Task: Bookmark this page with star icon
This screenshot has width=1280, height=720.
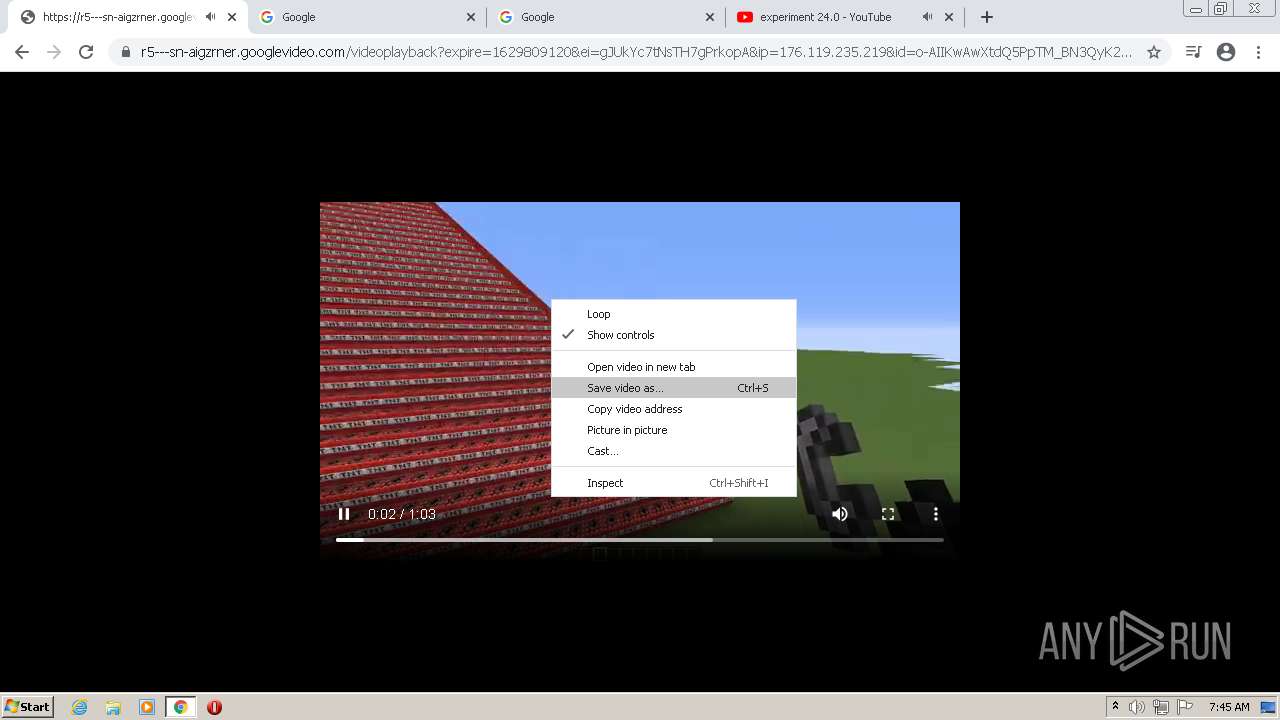Action: click(x=1154, y=52)
